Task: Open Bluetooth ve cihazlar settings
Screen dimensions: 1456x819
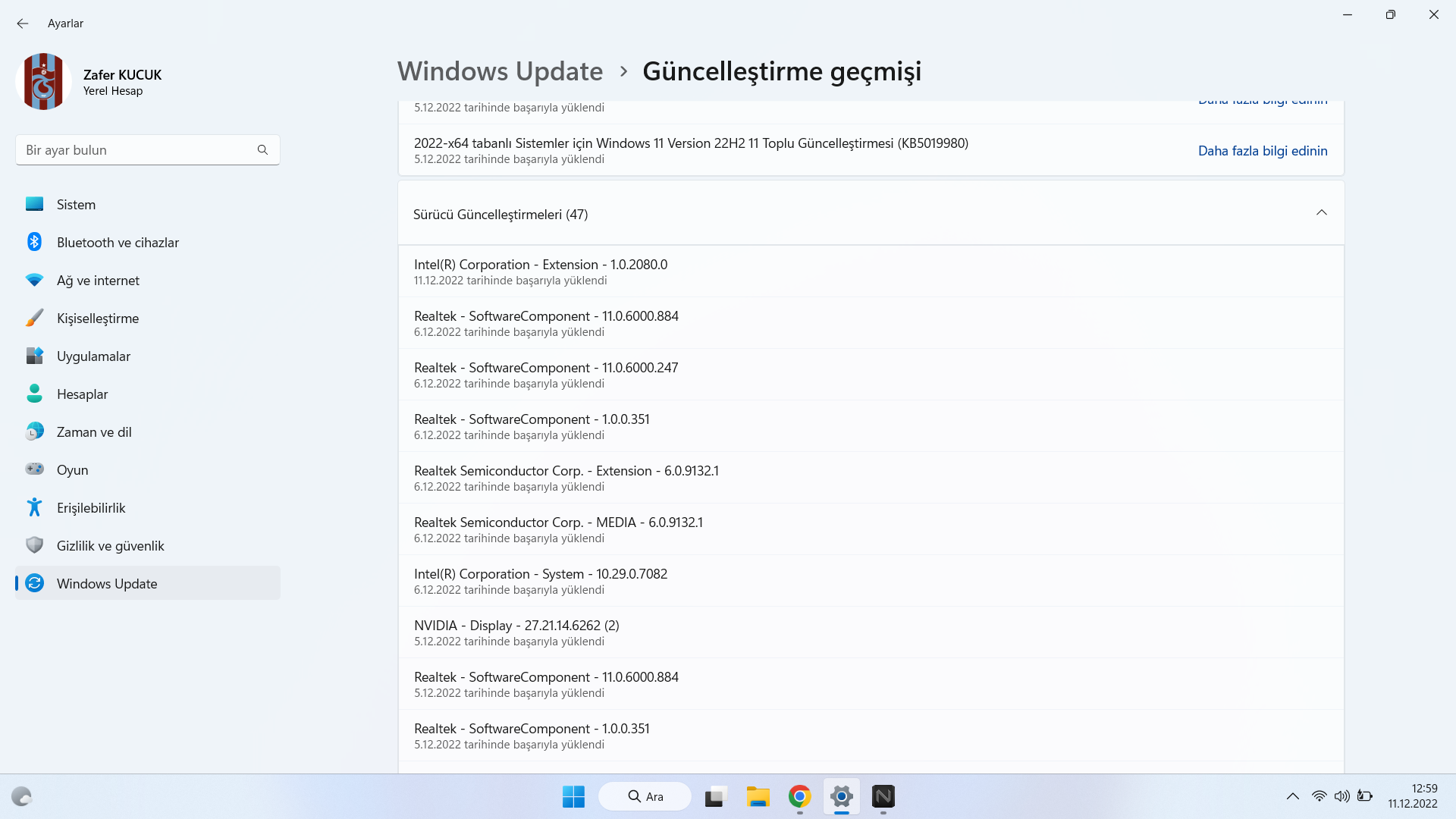Action: pyautogui.click(x=118, y=243)
